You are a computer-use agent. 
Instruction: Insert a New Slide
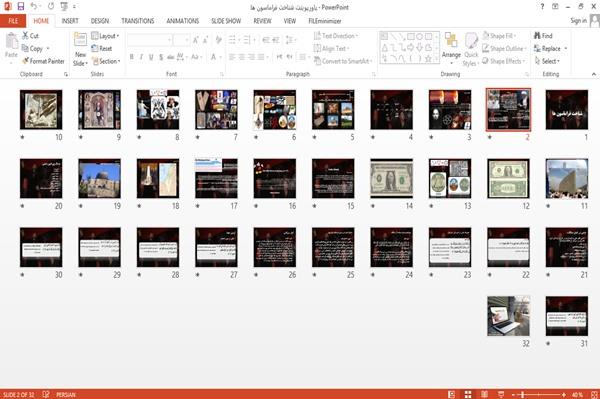80,49
